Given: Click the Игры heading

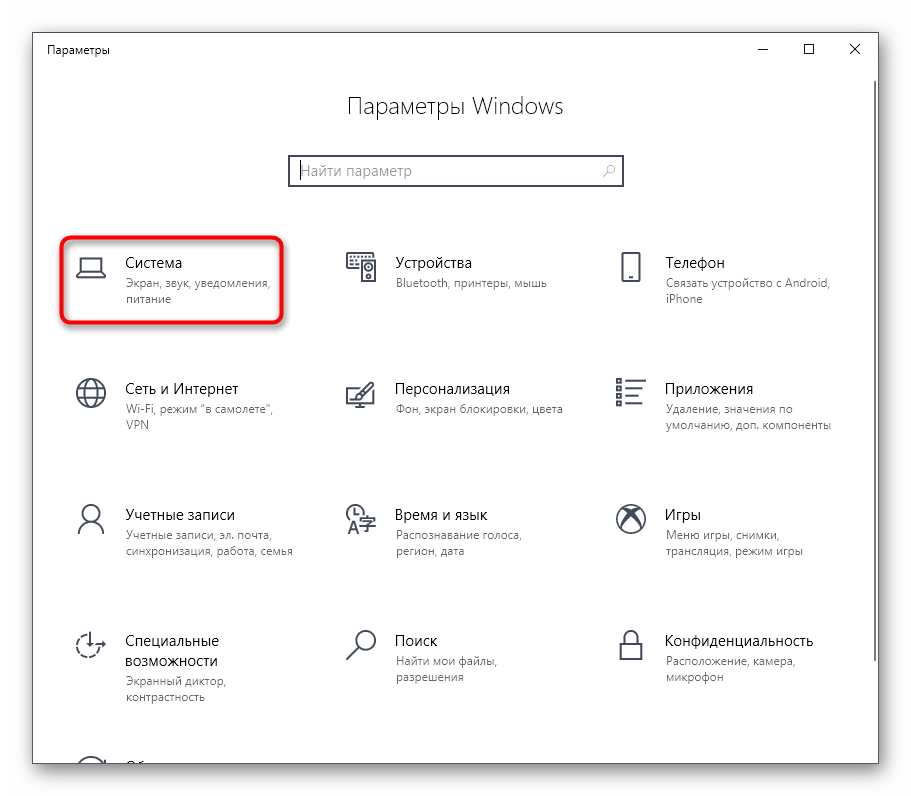Looking at the screenshot, I should [x=683, y=515].
